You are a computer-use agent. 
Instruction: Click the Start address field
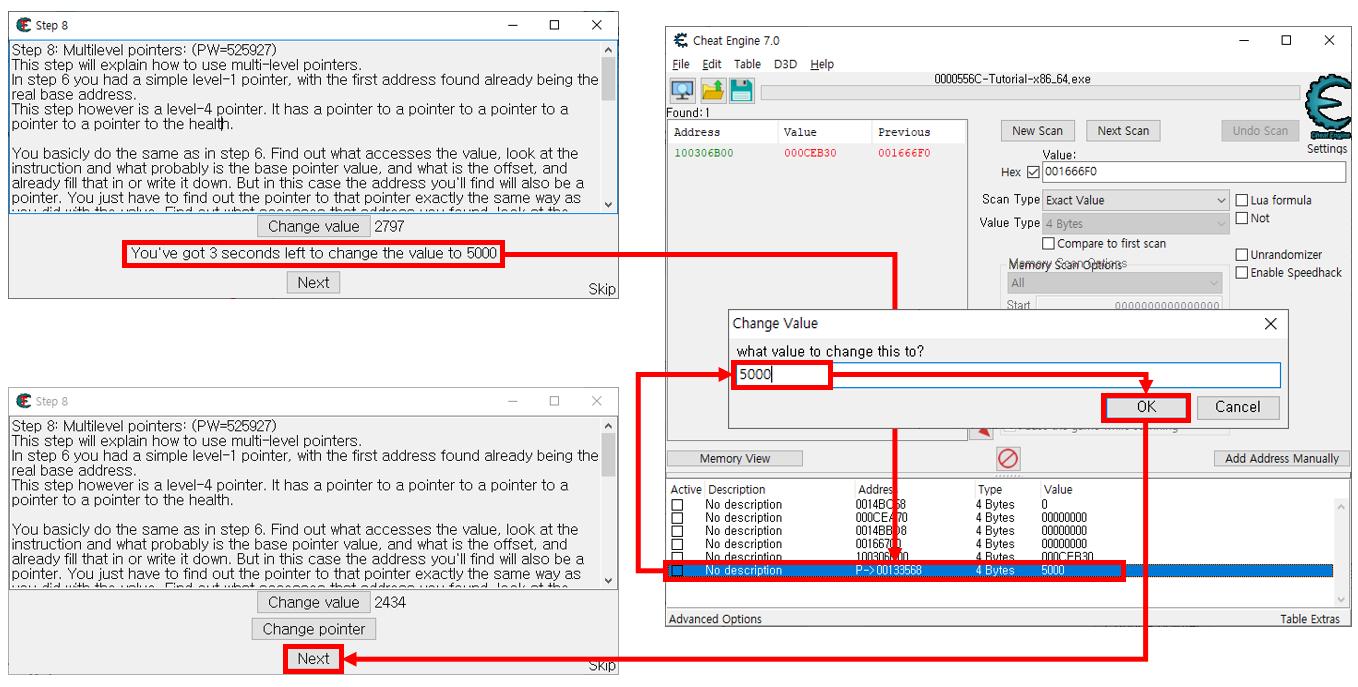tap(1129, 305)
